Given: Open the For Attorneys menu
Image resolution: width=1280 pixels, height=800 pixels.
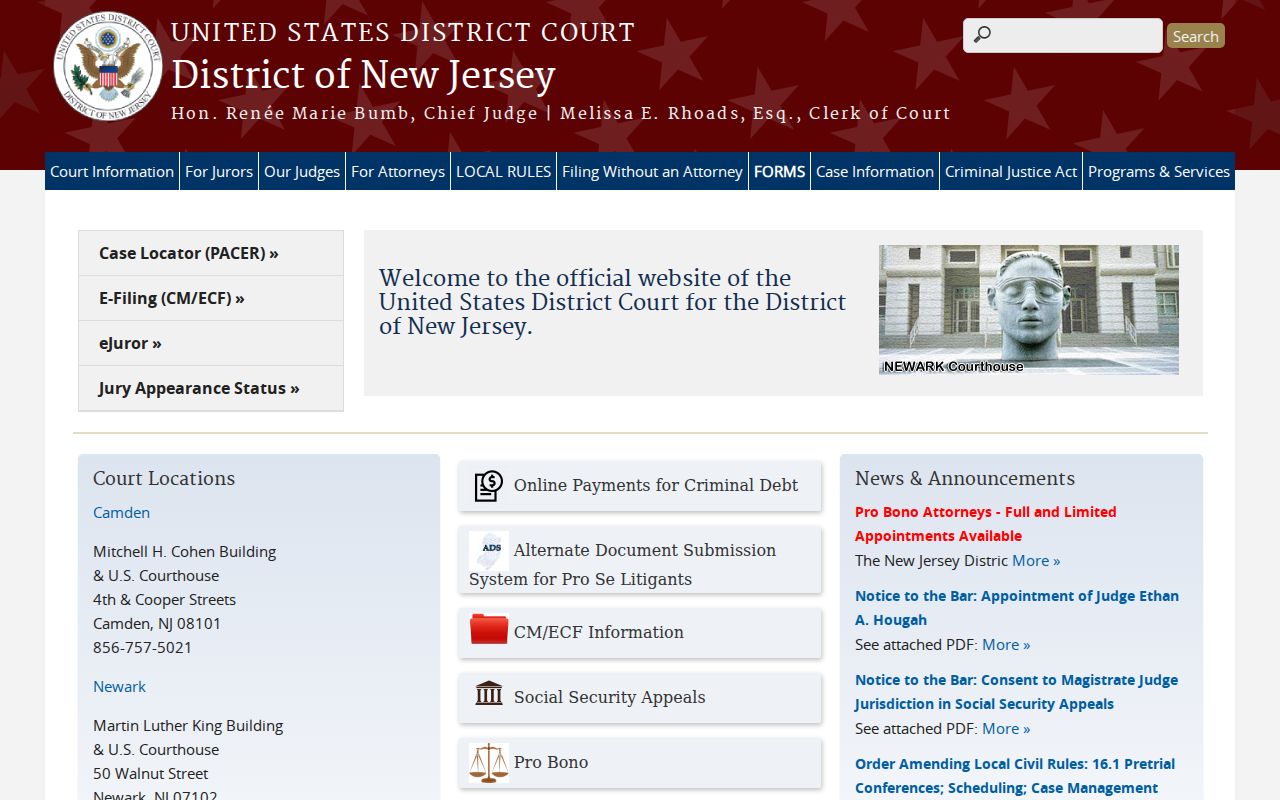Looking at the screenshot, I should 398,171.
